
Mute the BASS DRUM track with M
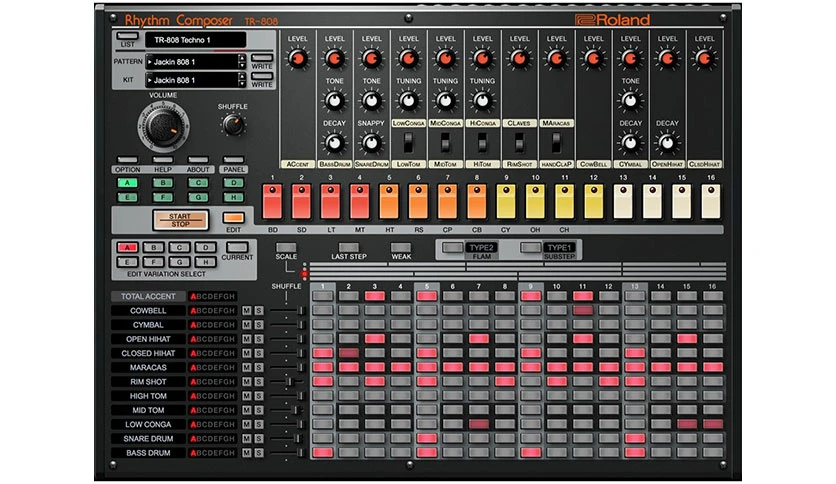click(246, 453)
